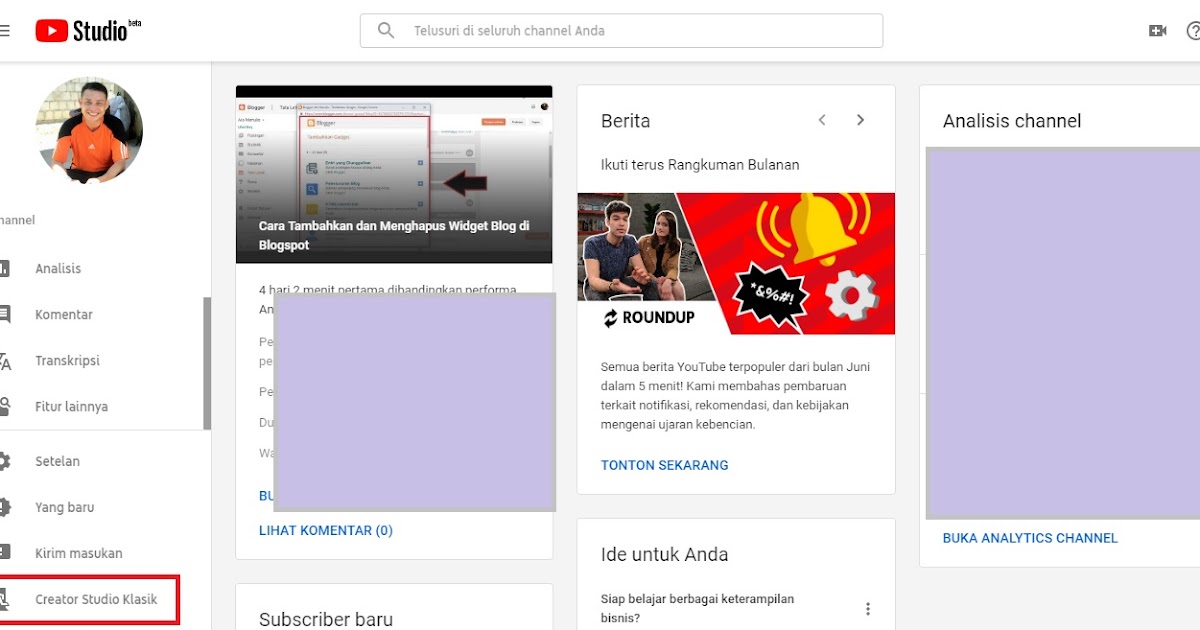The width and height of the screenshot is (1200, 630).
Task: Open Yang baru in the sidebar
Action: pyautogui.click(x=64, y=508)
